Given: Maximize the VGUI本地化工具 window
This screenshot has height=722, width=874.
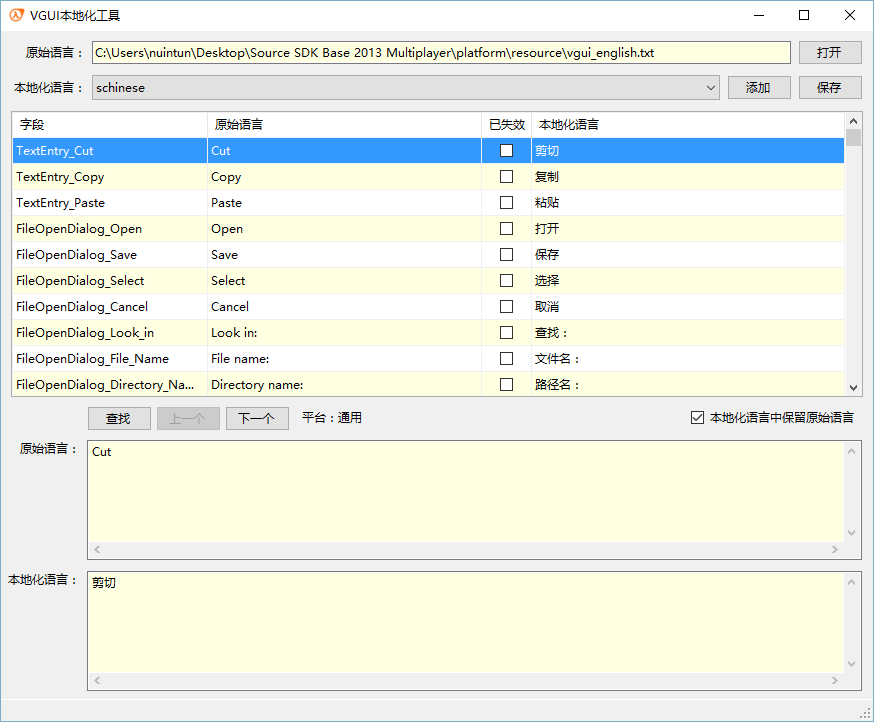Looking at the screenshot, I should click(x=804, y=15).
